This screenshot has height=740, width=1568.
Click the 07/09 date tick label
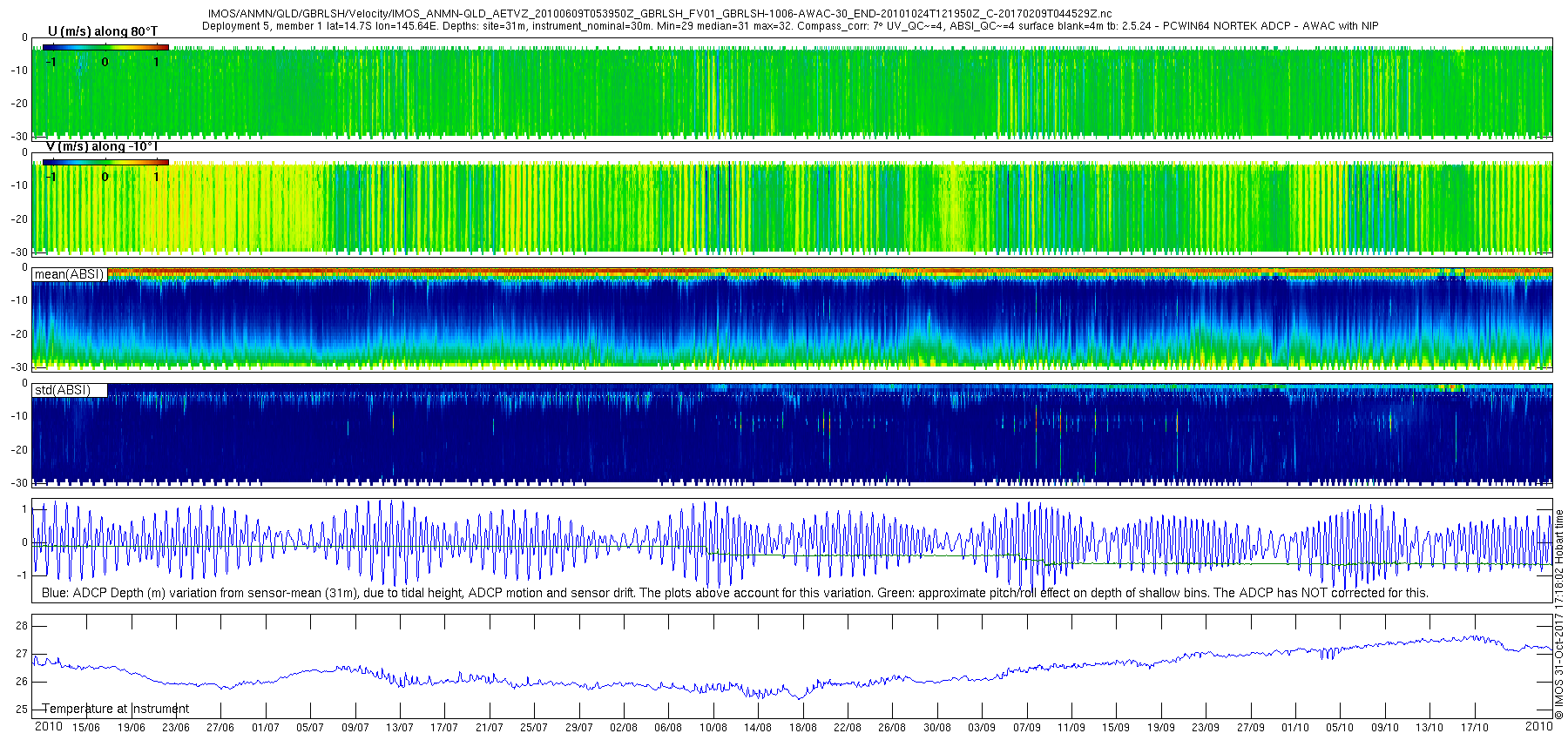click(1027, 728)
